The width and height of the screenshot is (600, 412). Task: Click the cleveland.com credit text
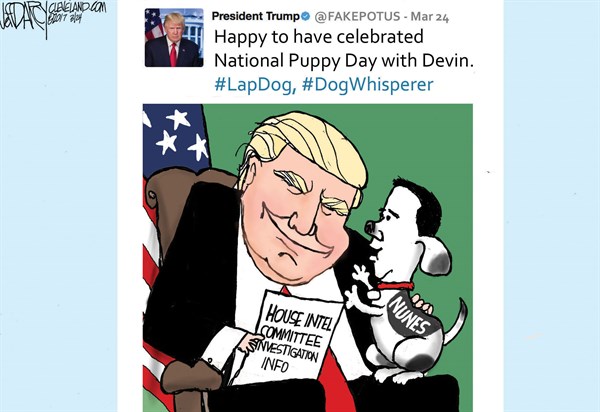tap(77, 8)
